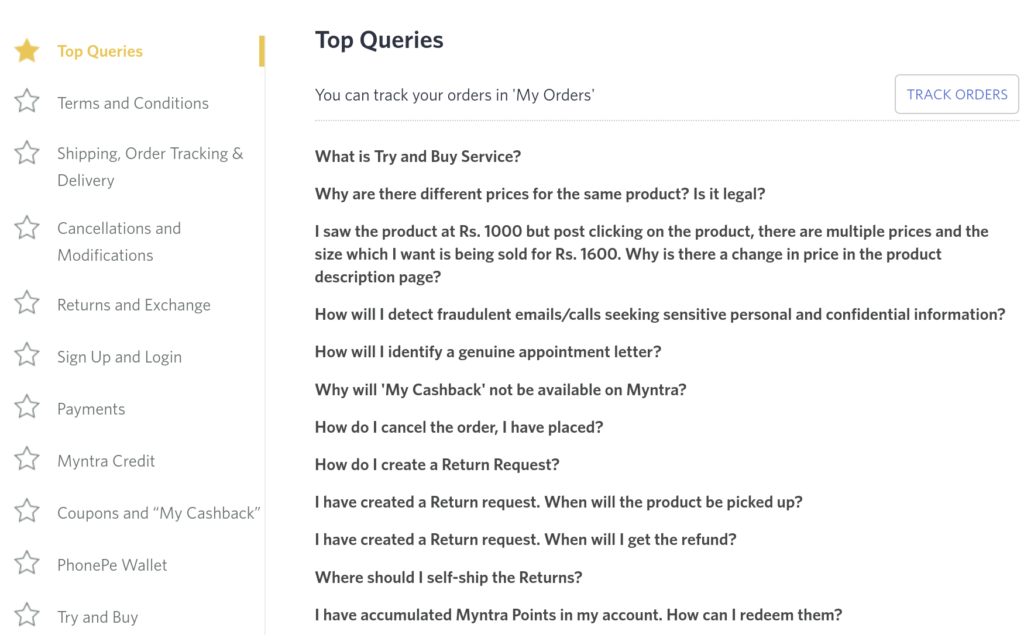Click the star icon beside Shipping, Order Tracking & Delivery

(27, 153)
